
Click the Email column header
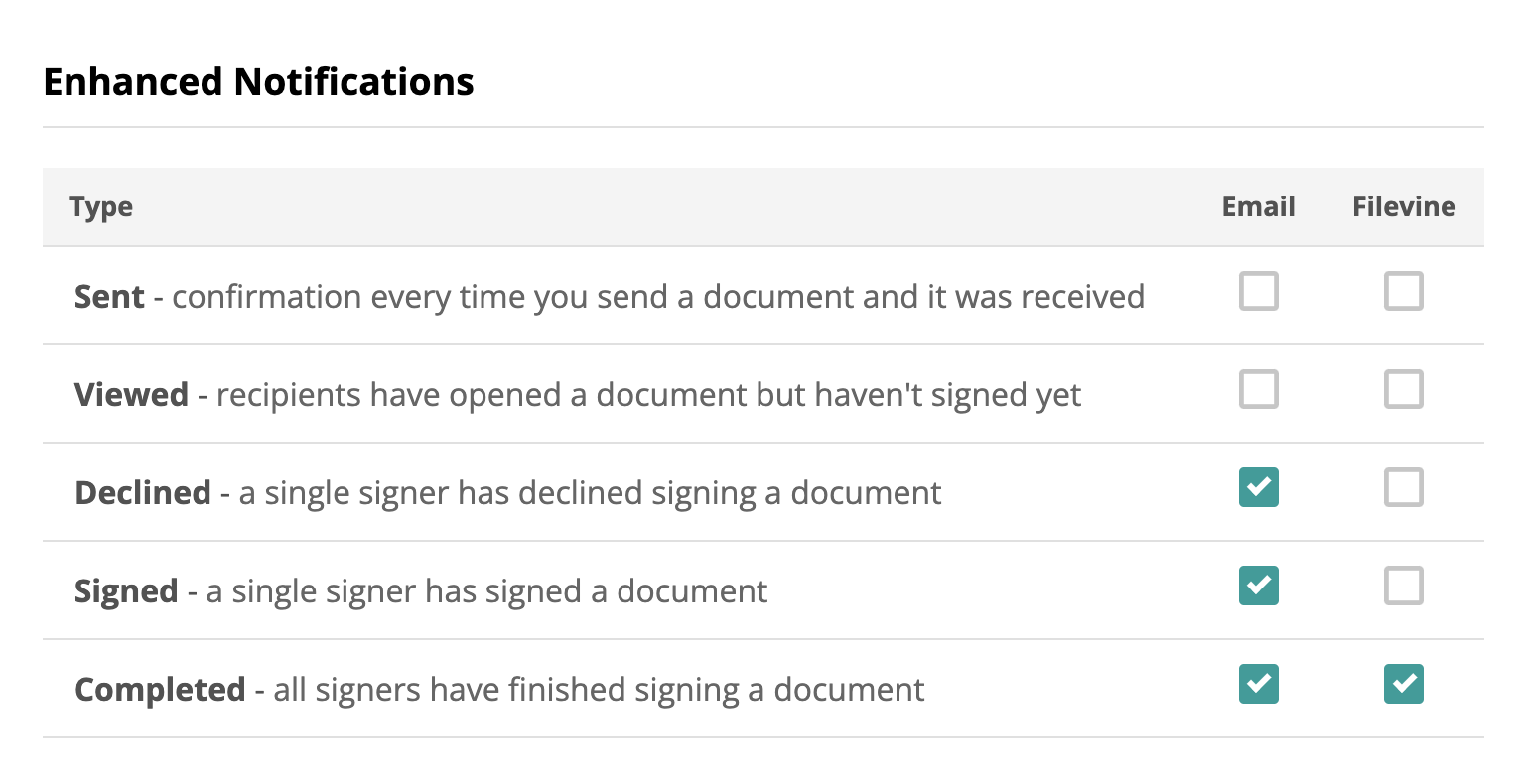[1258, 207]
